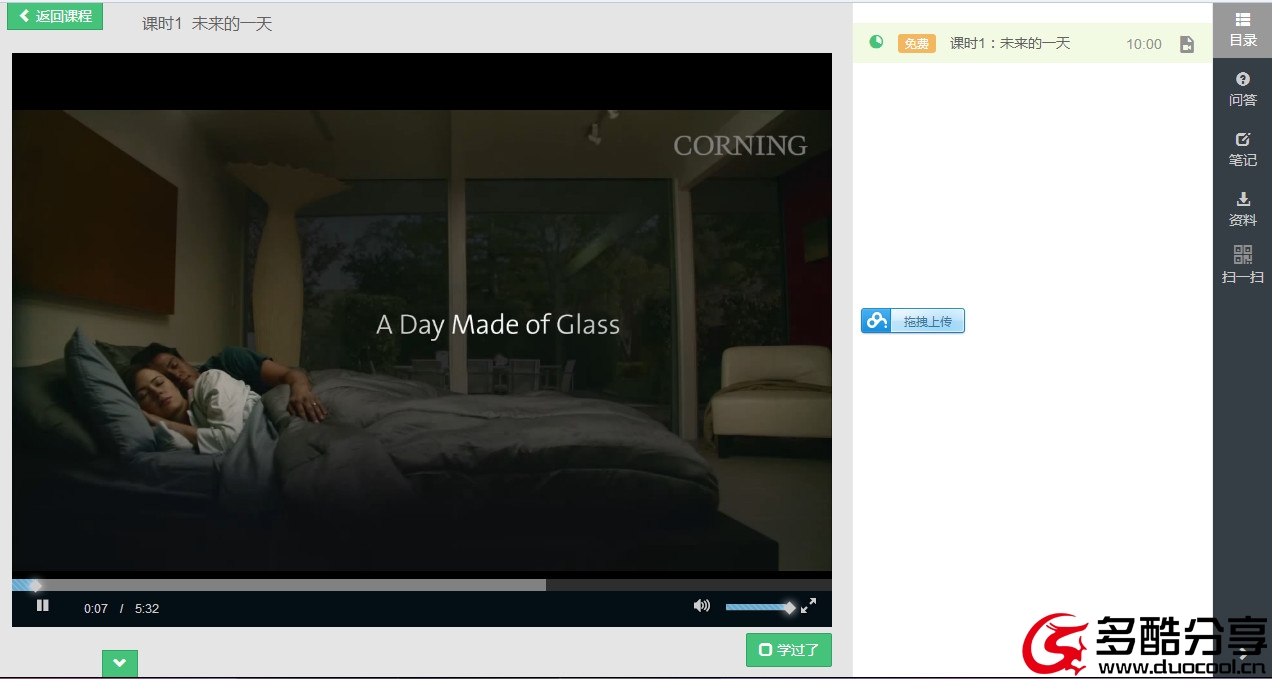The image size is (1272, 679).
Task: Click the progress bar playhead marker
Action: coord(35,585)
